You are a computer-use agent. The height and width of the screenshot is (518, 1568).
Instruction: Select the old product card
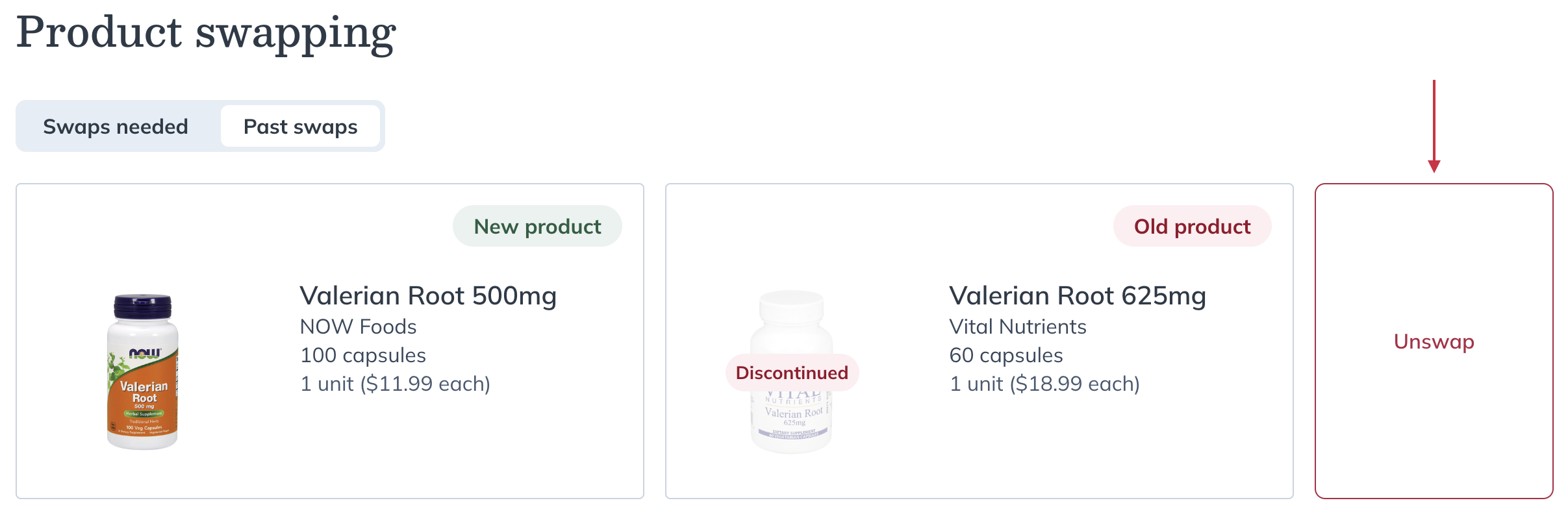(x=980, y=341)
